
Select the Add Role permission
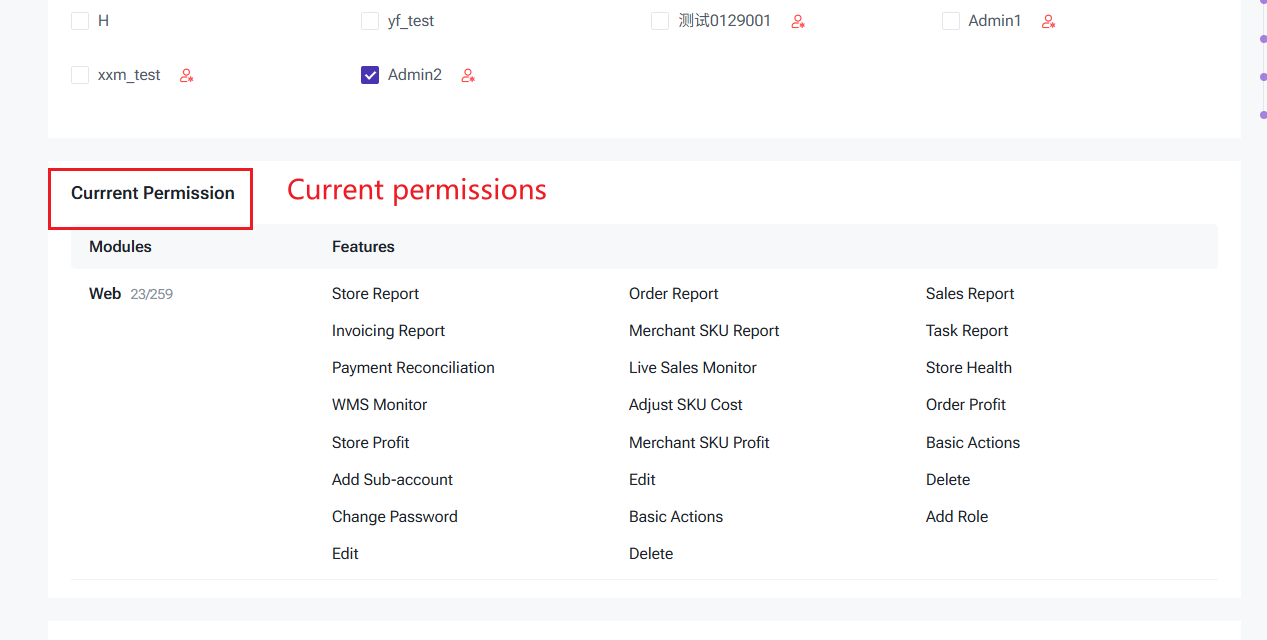(x=956, y=517)
